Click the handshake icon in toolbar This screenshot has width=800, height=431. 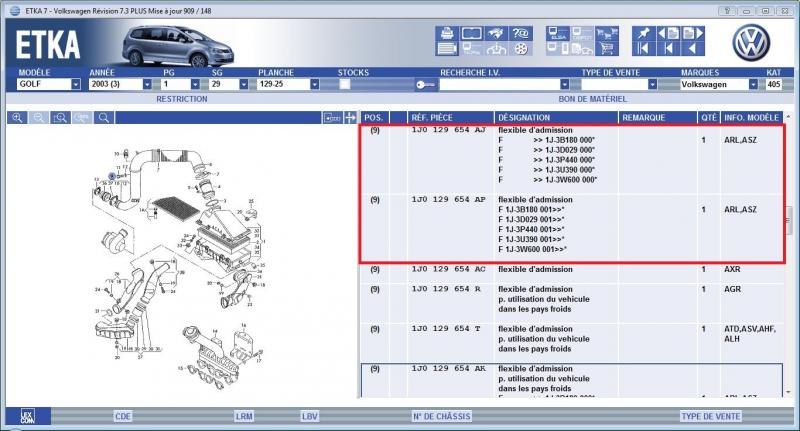(x=496, y=34)
